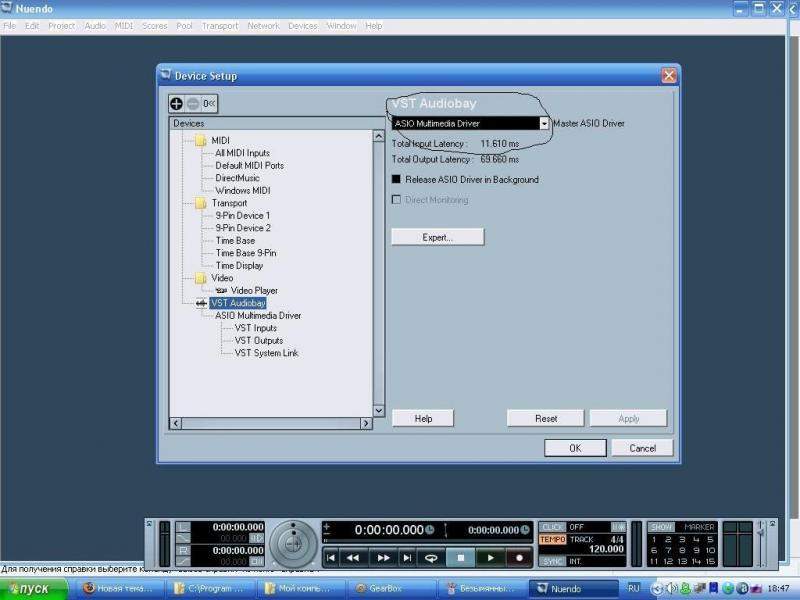The image size is (800, 600).
Task: Toggle the Cycle loop button
Action: (x=432, y=557)
